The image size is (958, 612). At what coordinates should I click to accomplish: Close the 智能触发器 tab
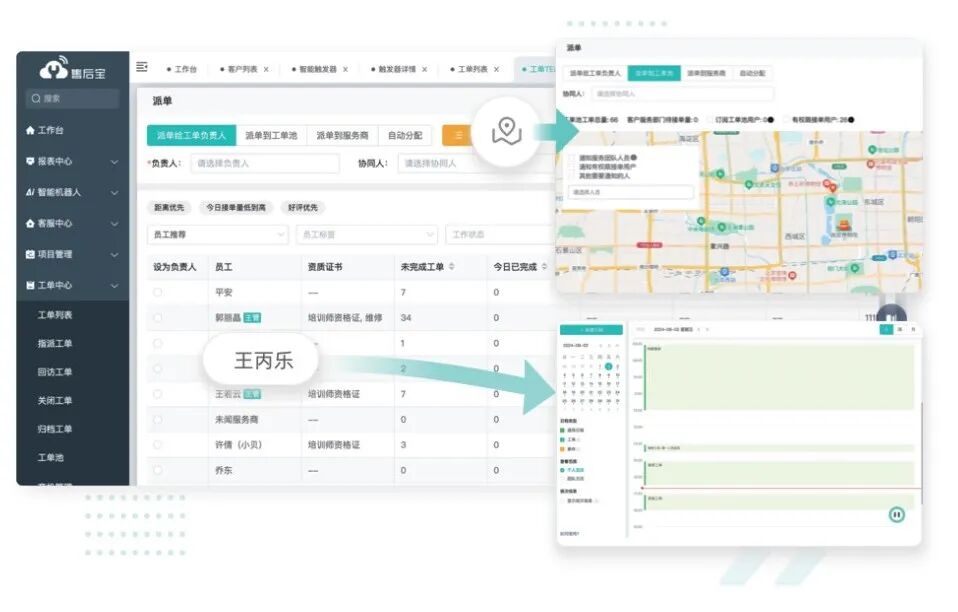(345, 70)
